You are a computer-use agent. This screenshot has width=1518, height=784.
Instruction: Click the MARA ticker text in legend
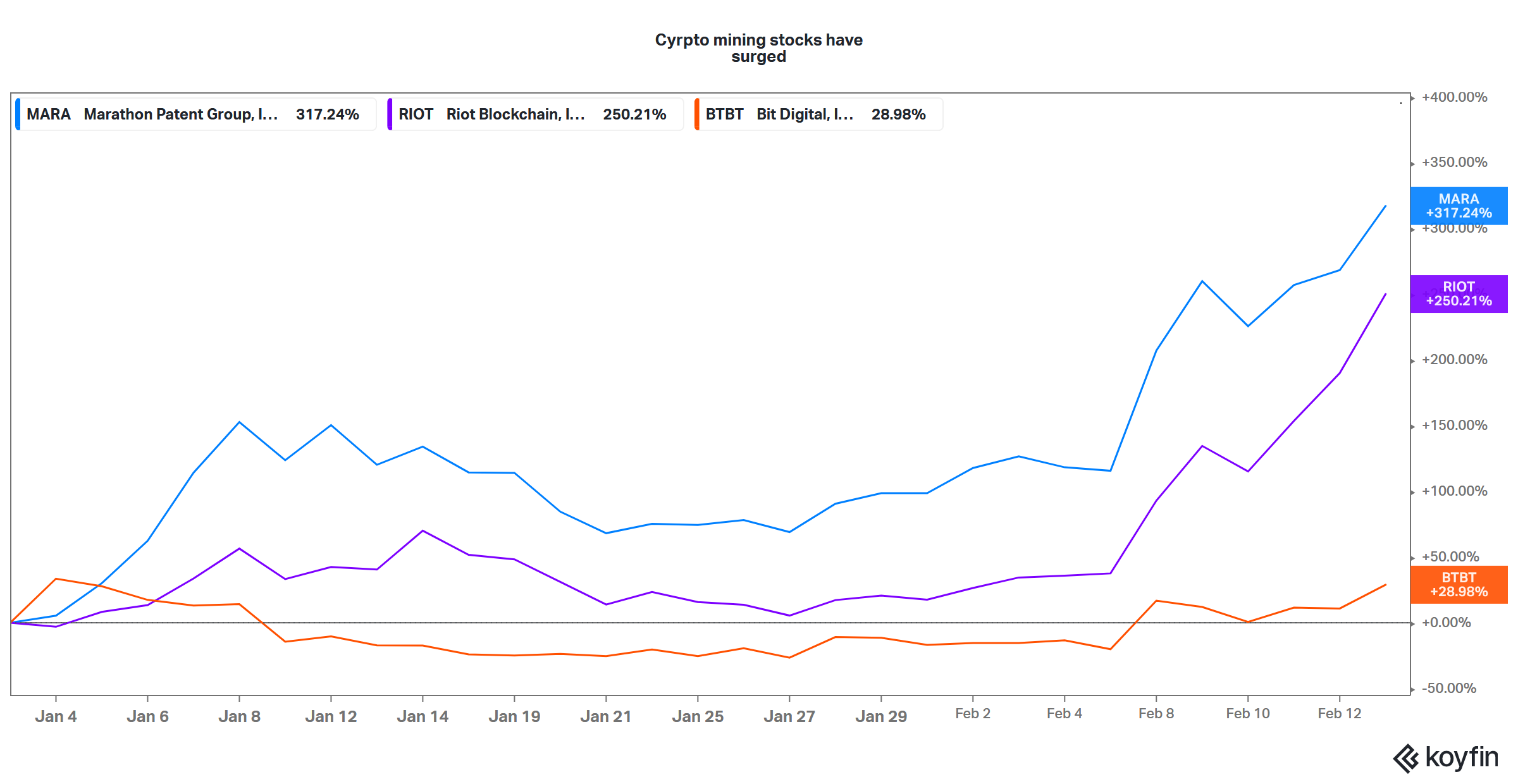(48, 114)
